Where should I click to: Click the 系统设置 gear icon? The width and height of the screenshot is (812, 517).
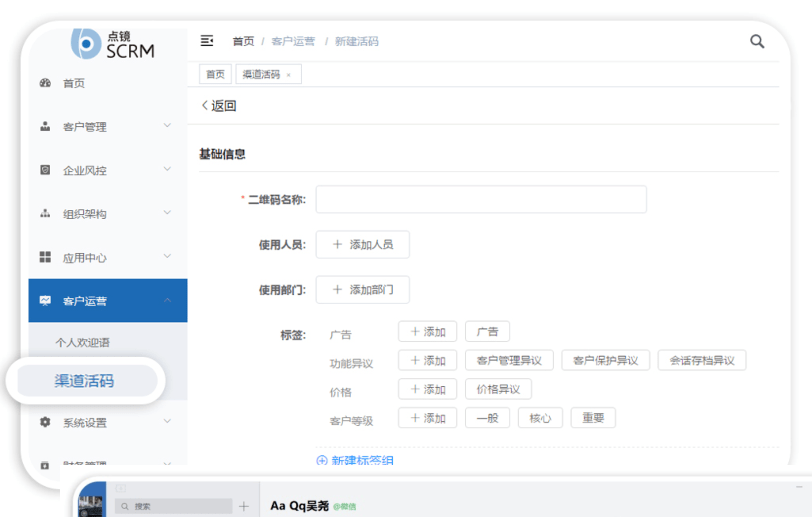point(45,422)
